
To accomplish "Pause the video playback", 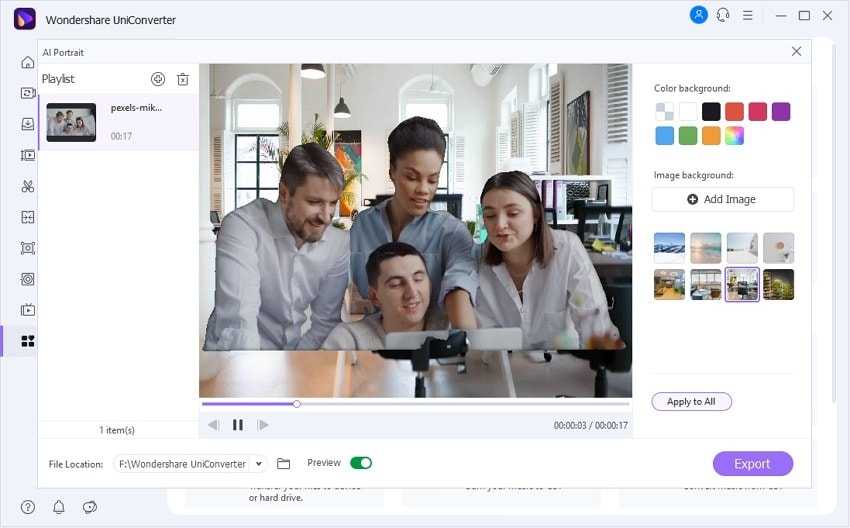I will [238, 425].
